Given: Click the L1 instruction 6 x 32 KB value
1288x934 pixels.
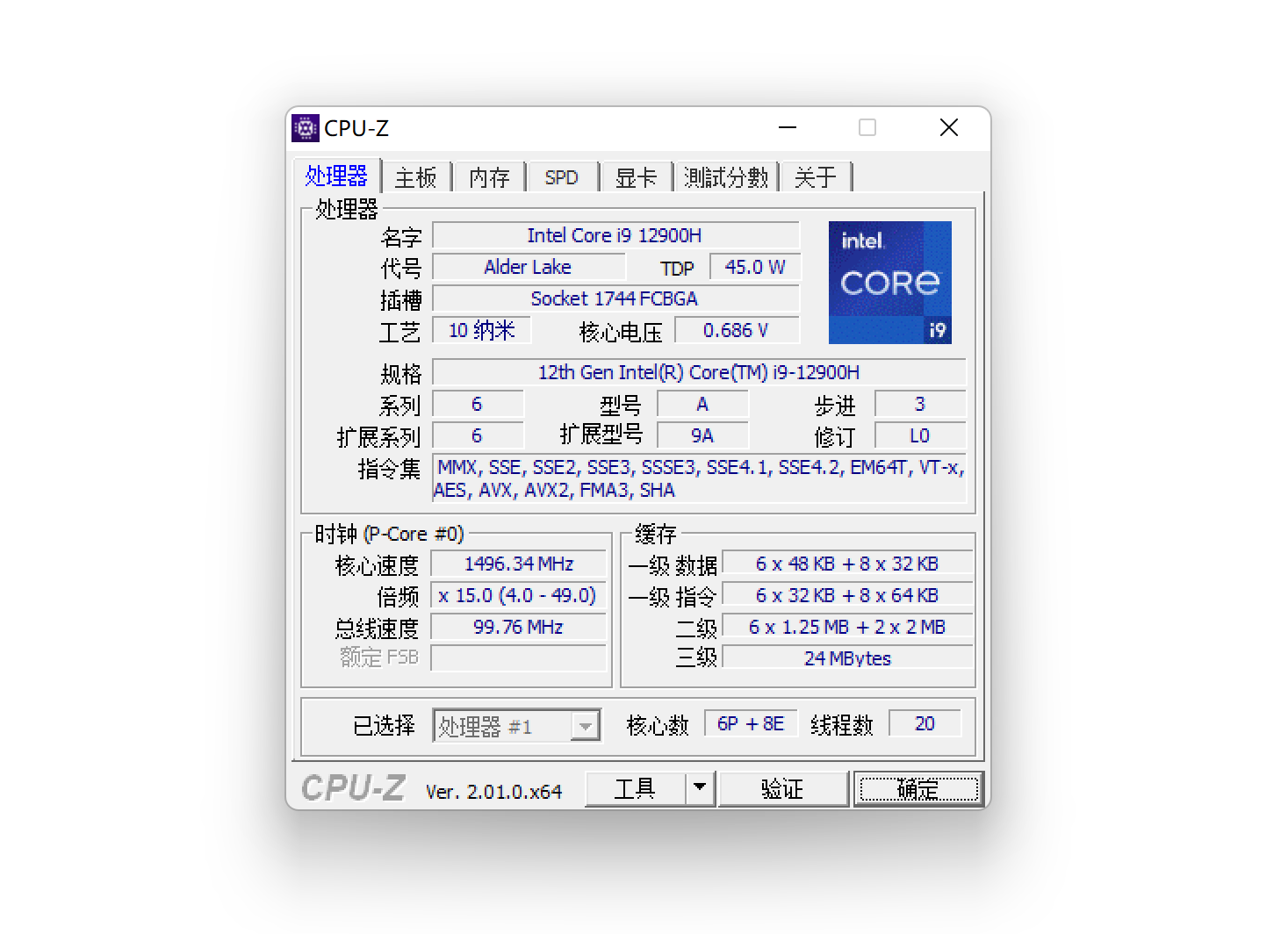Looking at the screenshot, I should click(x=847, y=595).
